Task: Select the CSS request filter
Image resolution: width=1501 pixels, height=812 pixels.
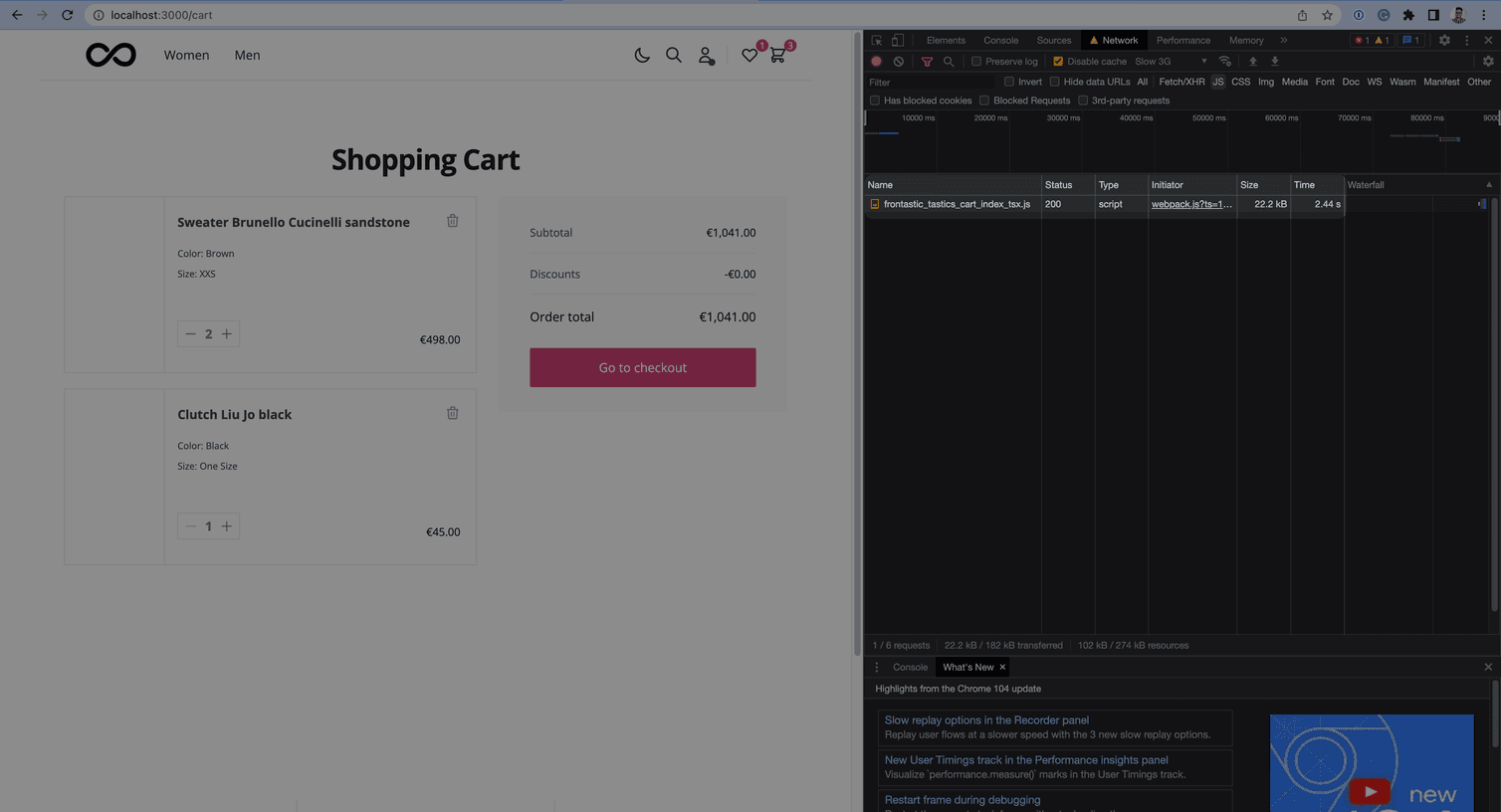Action: [x=1240, y=82]
